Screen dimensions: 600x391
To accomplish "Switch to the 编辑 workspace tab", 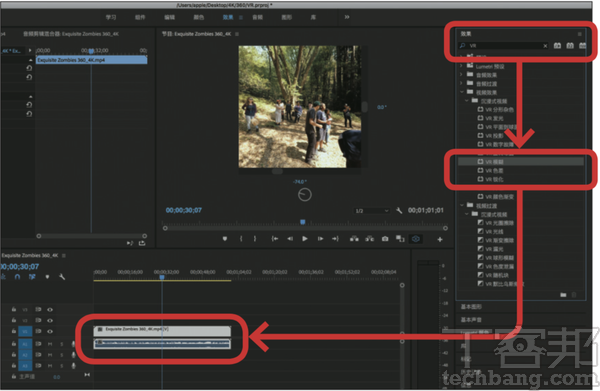I will tap(170, 17).
